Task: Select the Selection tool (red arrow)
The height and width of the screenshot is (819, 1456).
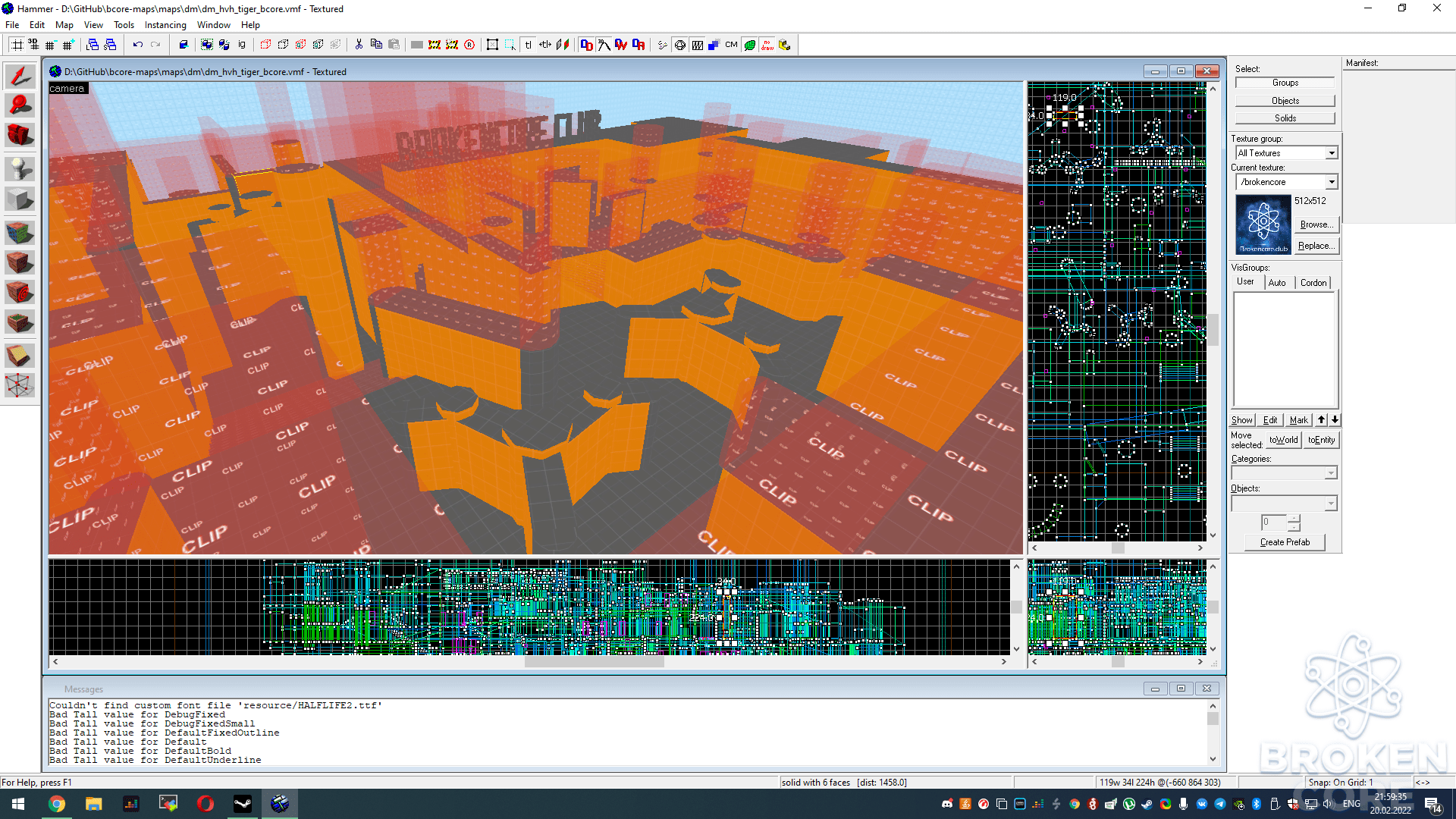Action: click(20, 76)
